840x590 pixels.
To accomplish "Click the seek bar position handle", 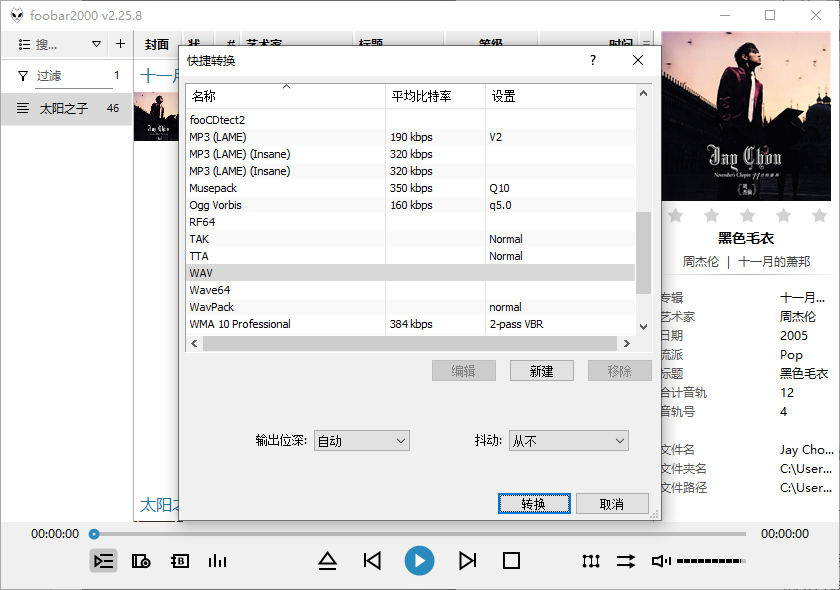I will 94,534.
